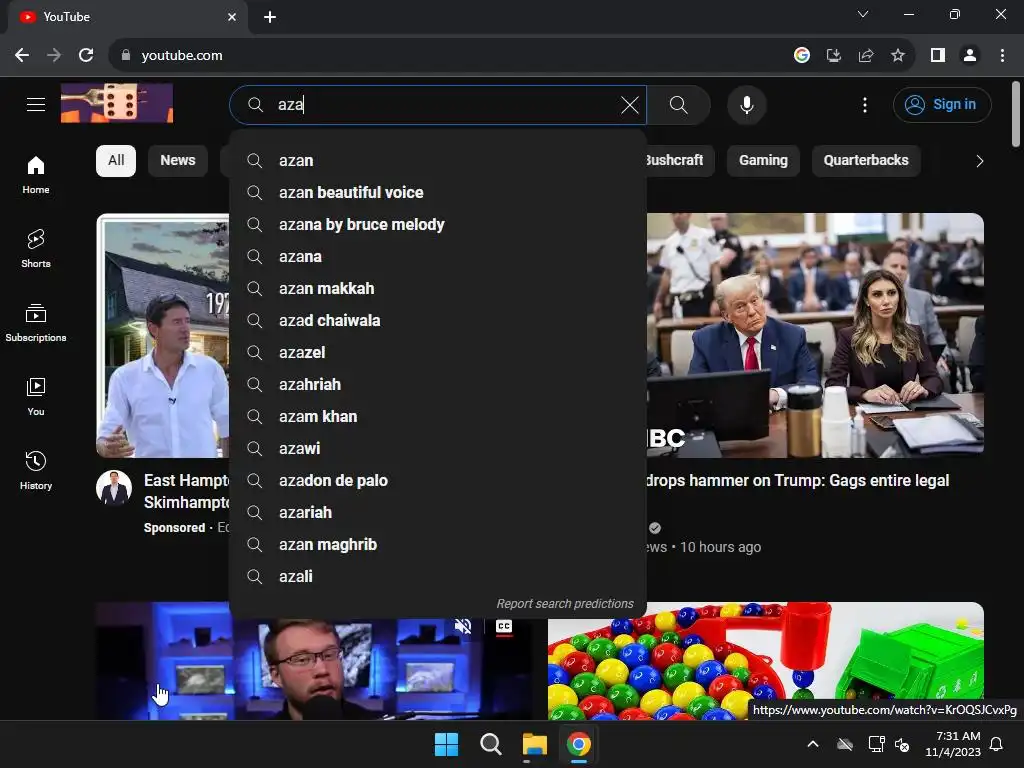Screen dimensions: 1024x768
Task: Choose 'azan beautiful voice' suggestion
Action: pos(438,193)
